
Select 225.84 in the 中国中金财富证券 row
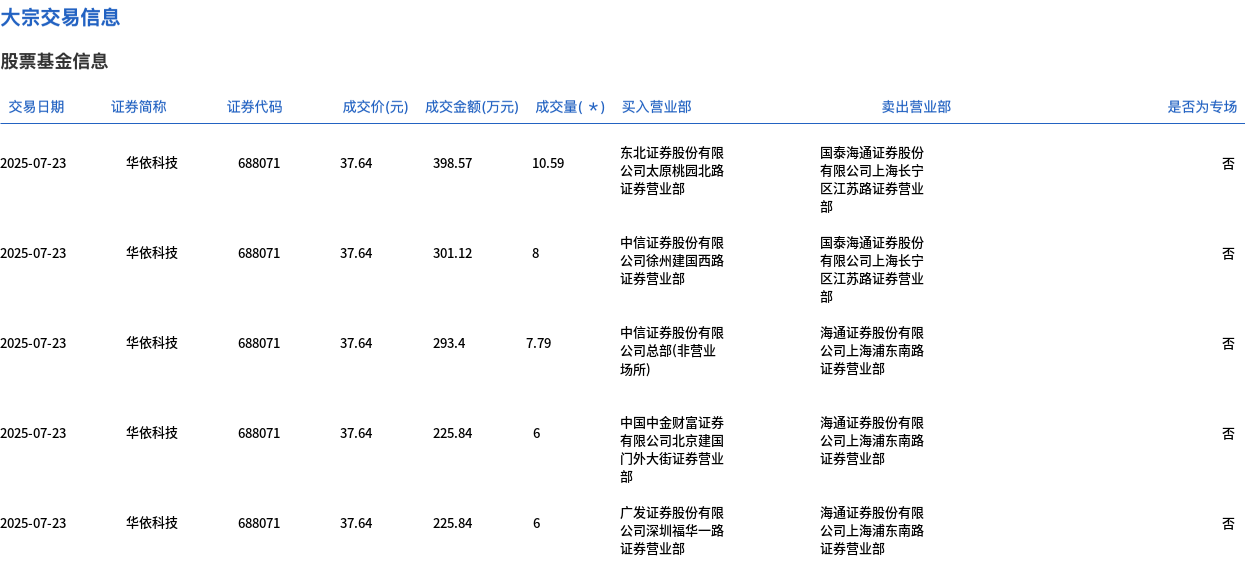click(x=452, y=433)
